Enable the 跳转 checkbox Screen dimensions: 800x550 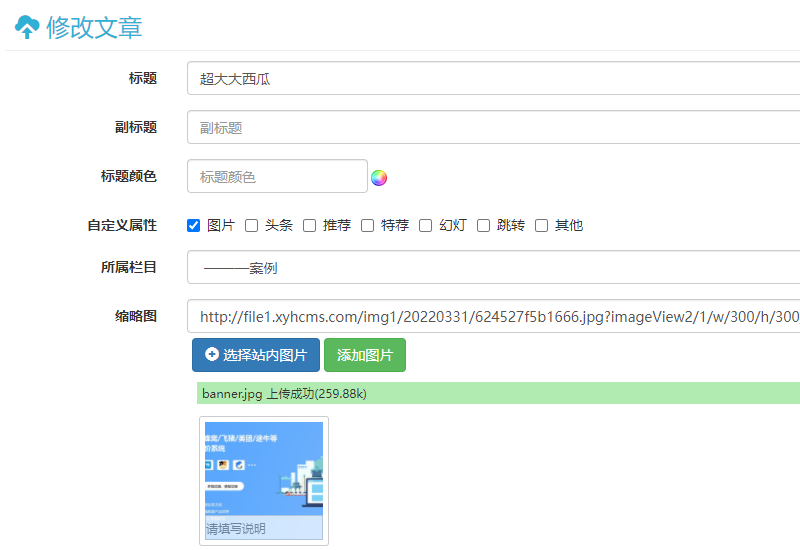(x=484, y=226)
